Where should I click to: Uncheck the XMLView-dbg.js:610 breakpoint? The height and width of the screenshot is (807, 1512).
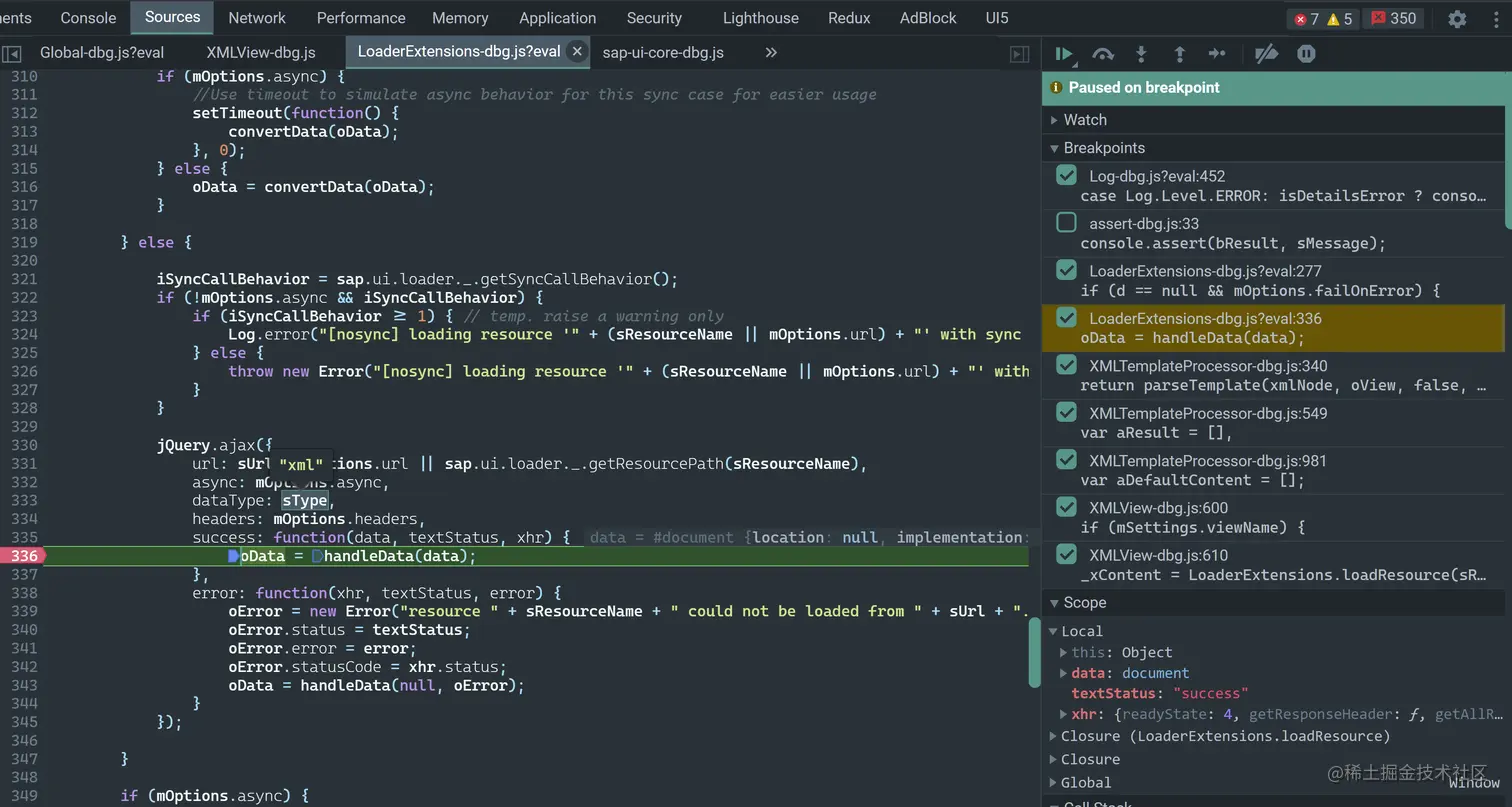pyautogui.click(x=1067, y=554)
